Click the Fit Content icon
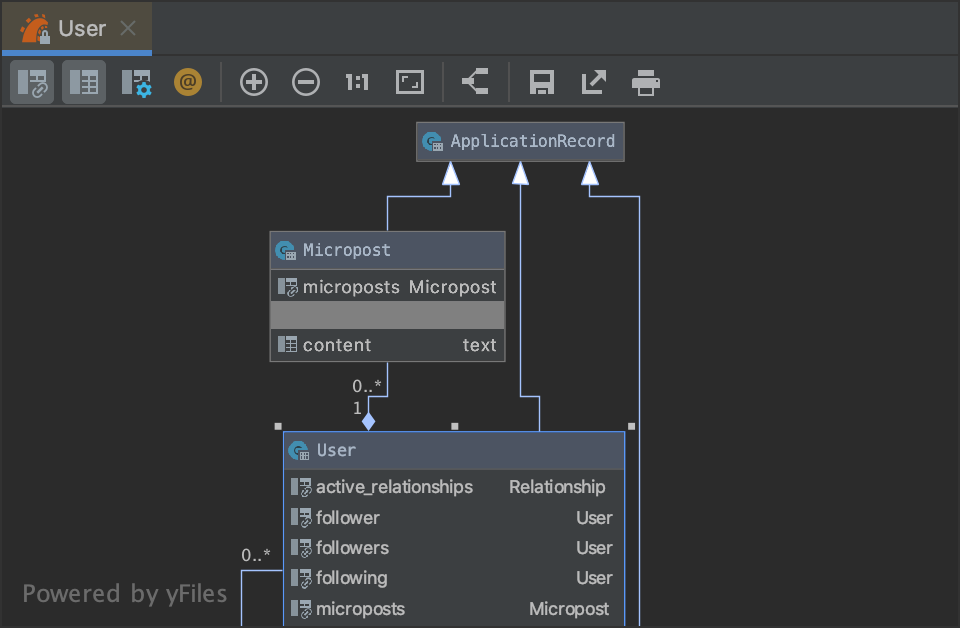Image resolution: width=960 pixels, height=628 pixels. coord(409,82)
